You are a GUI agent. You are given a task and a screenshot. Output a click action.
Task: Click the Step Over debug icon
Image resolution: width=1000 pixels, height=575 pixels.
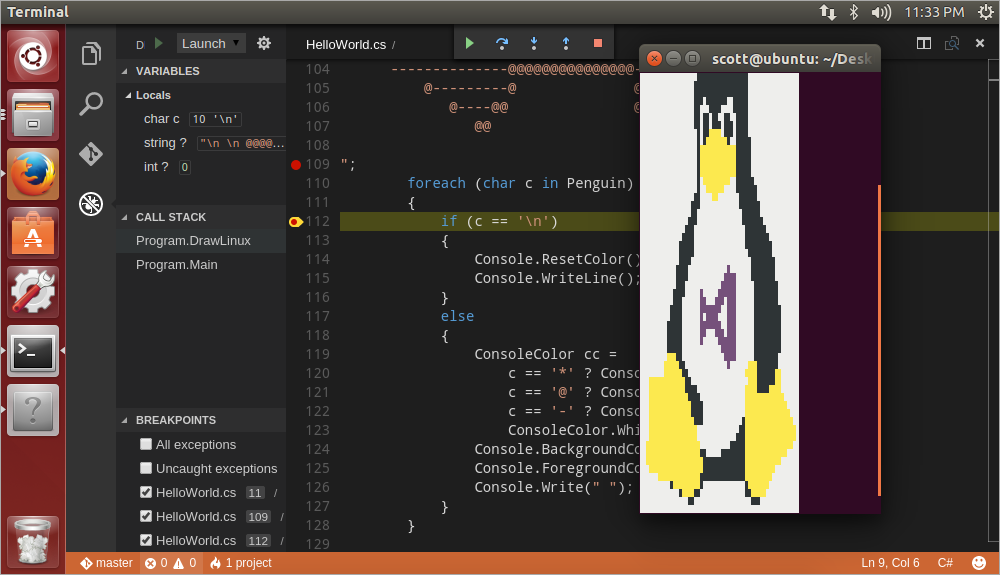tap(502, 43)
